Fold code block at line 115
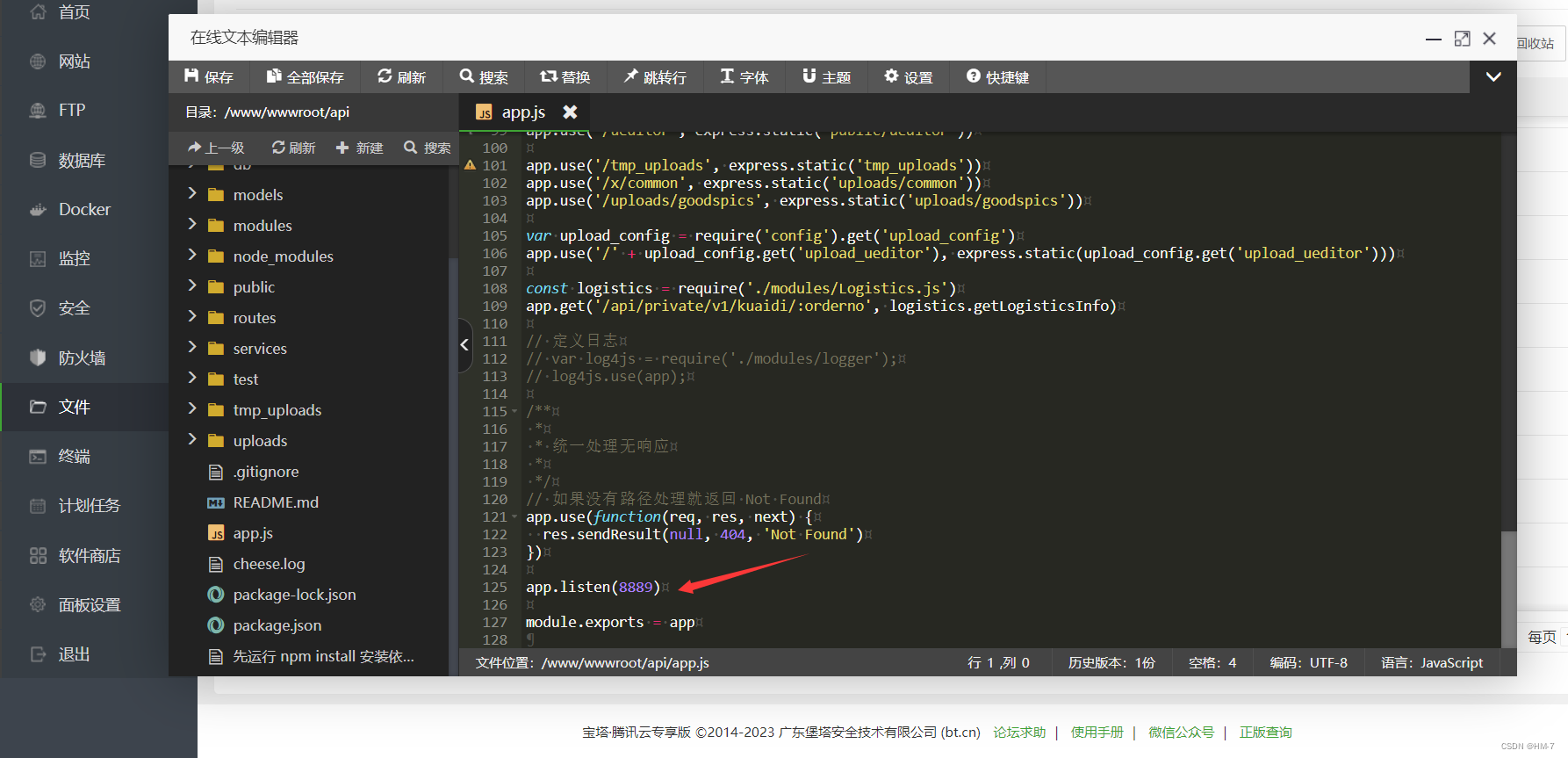Image resolution: width=1568 pixels, height=758 pixels. tap(514, 411)
